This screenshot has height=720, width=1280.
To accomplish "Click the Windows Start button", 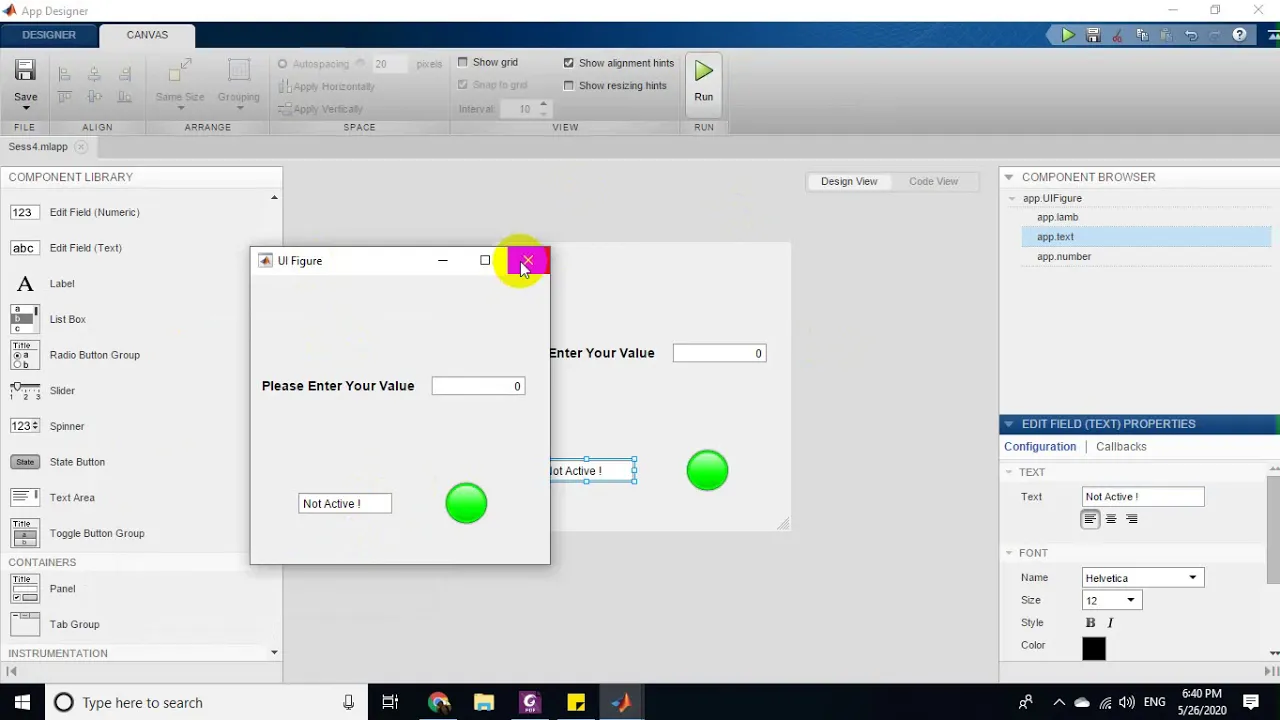I will coord(22,702).
